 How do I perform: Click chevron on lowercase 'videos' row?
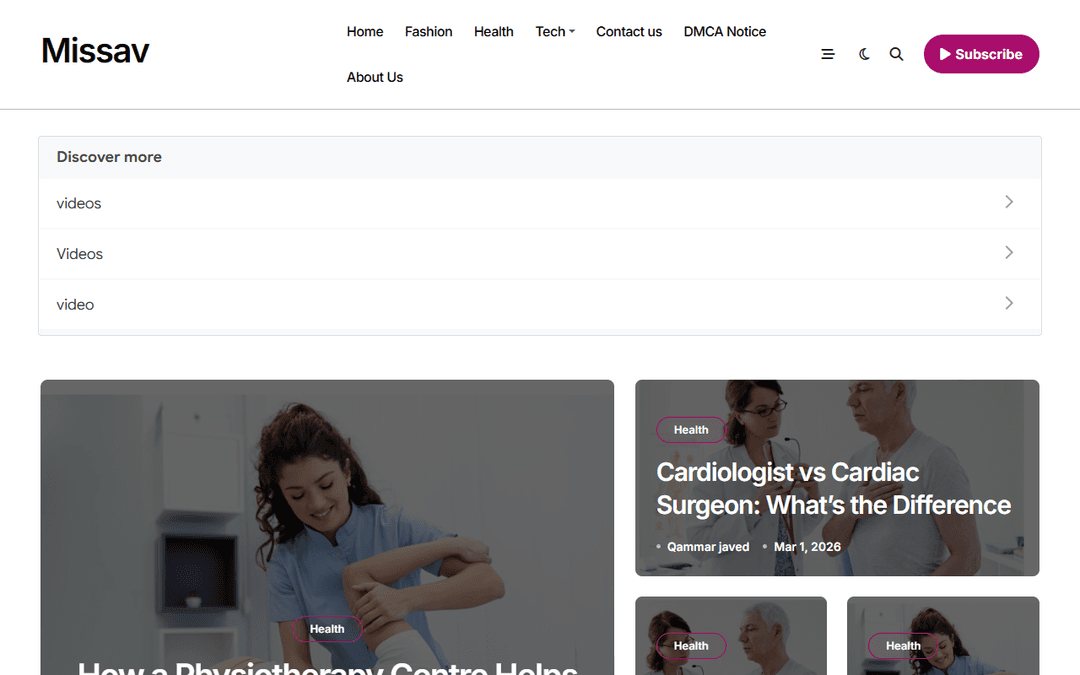(x=1008, y=202)
